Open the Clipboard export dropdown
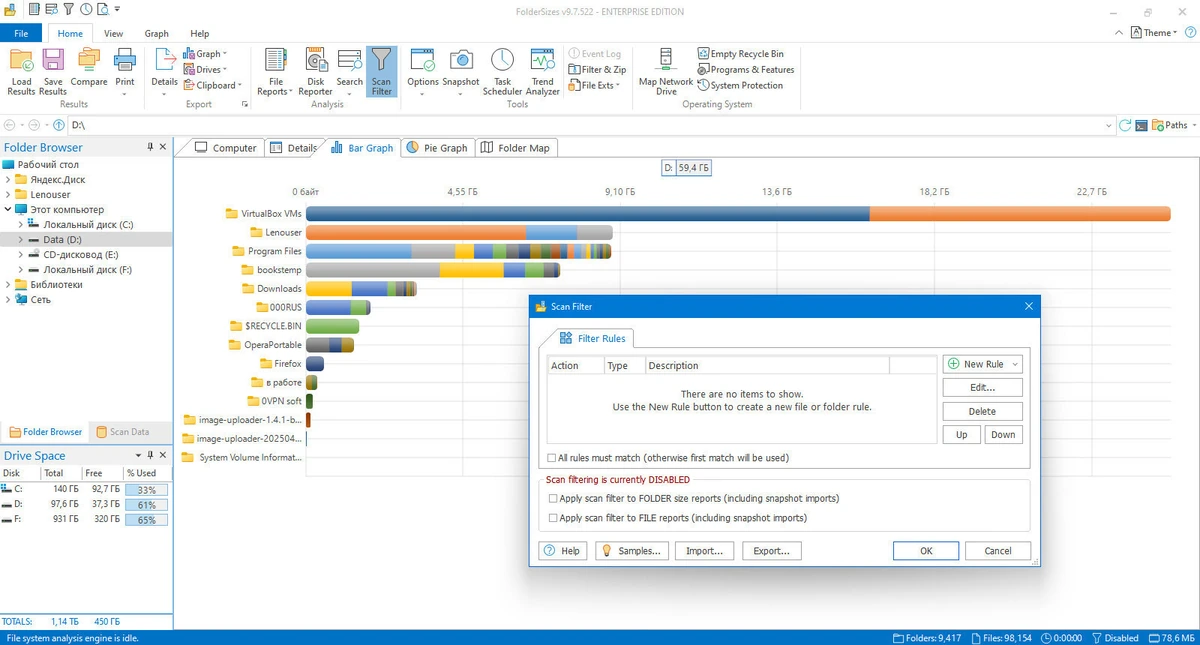 (212, 86)
